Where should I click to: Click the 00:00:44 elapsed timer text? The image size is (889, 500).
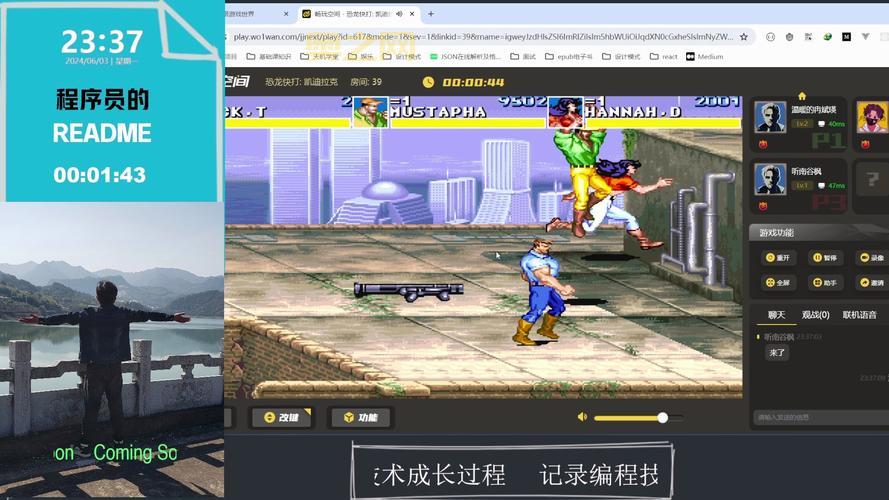473,82
